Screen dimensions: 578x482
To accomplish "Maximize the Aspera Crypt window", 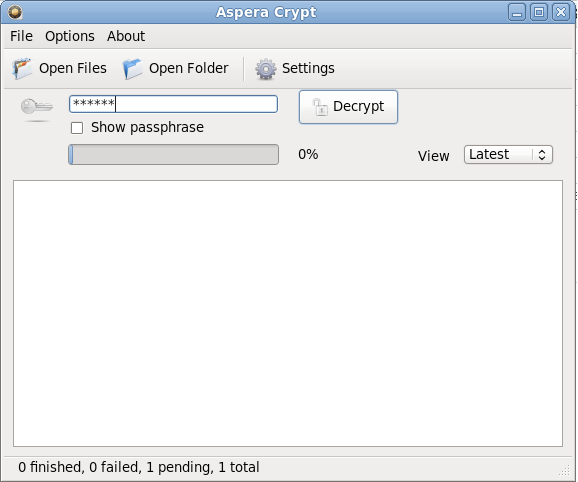I will 539,13.
